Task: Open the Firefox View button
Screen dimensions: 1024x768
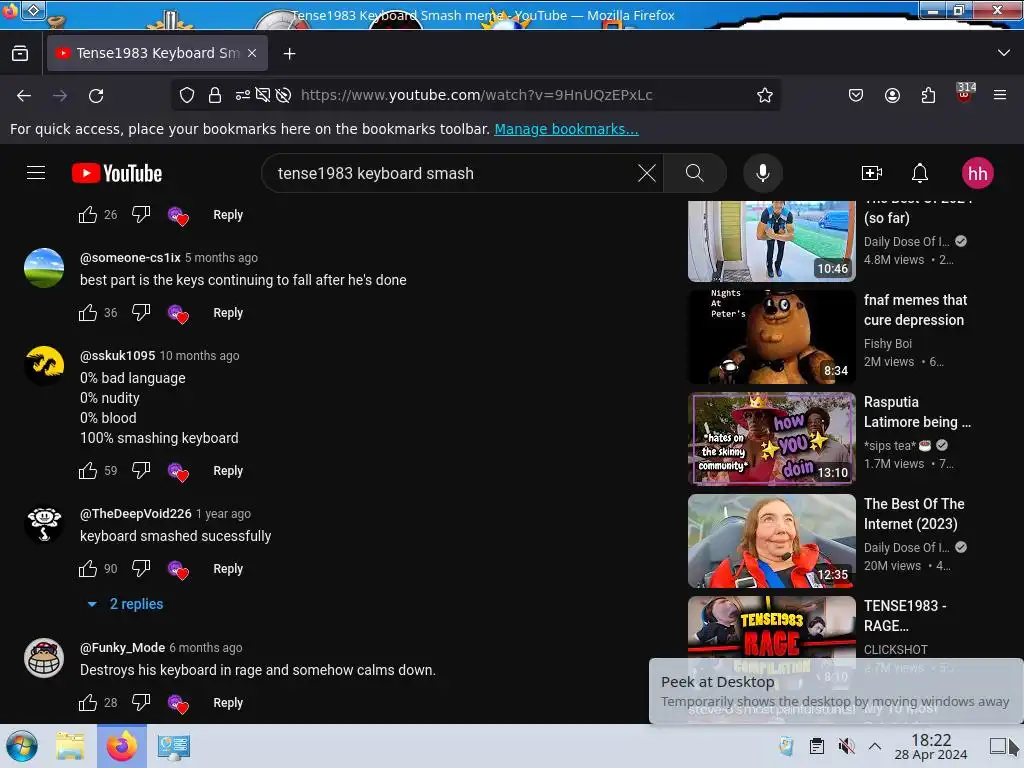Action: click(20, 54)
